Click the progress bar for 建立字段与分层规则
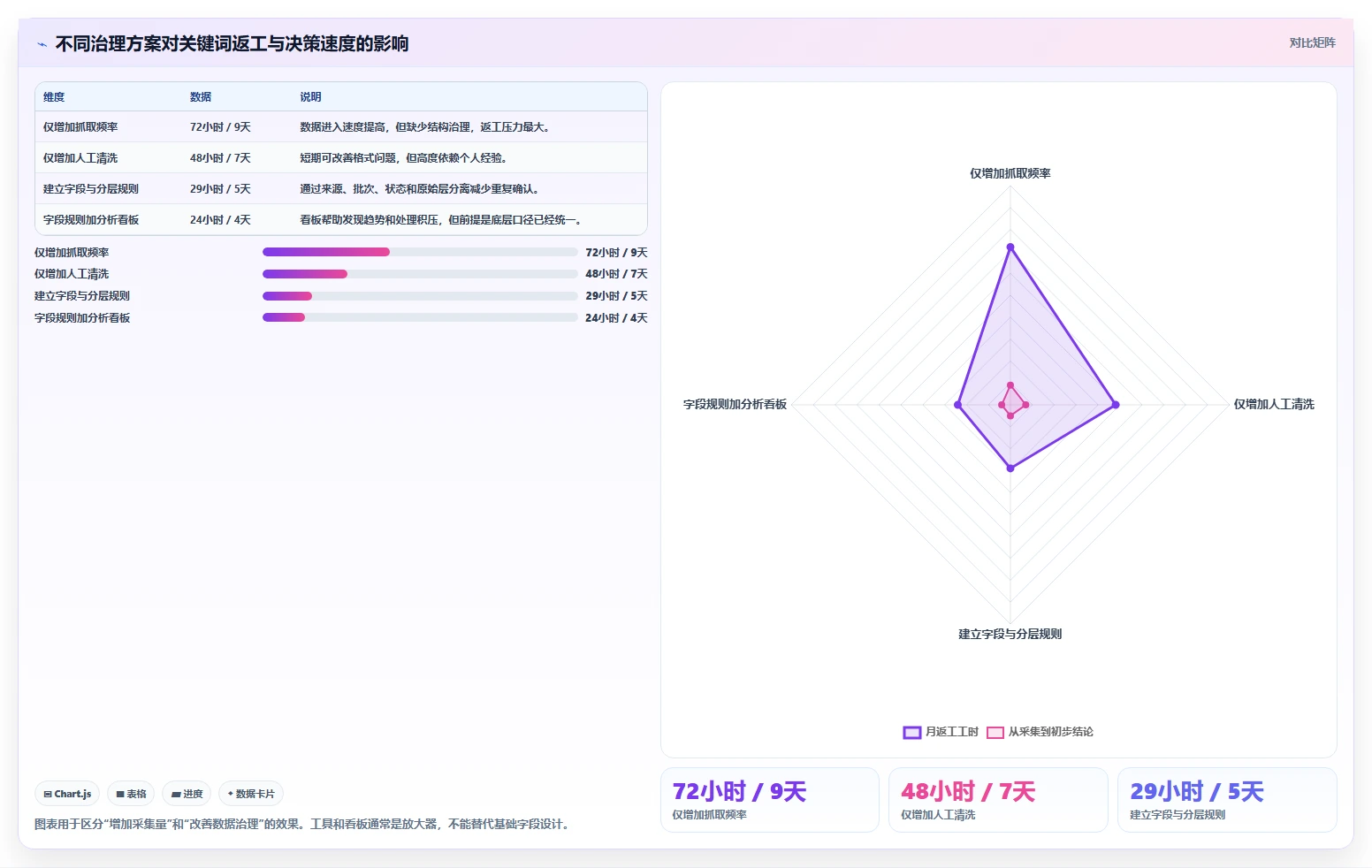Image resolution: width=1372 pixels, height=868 pixels. click(420, 296)
